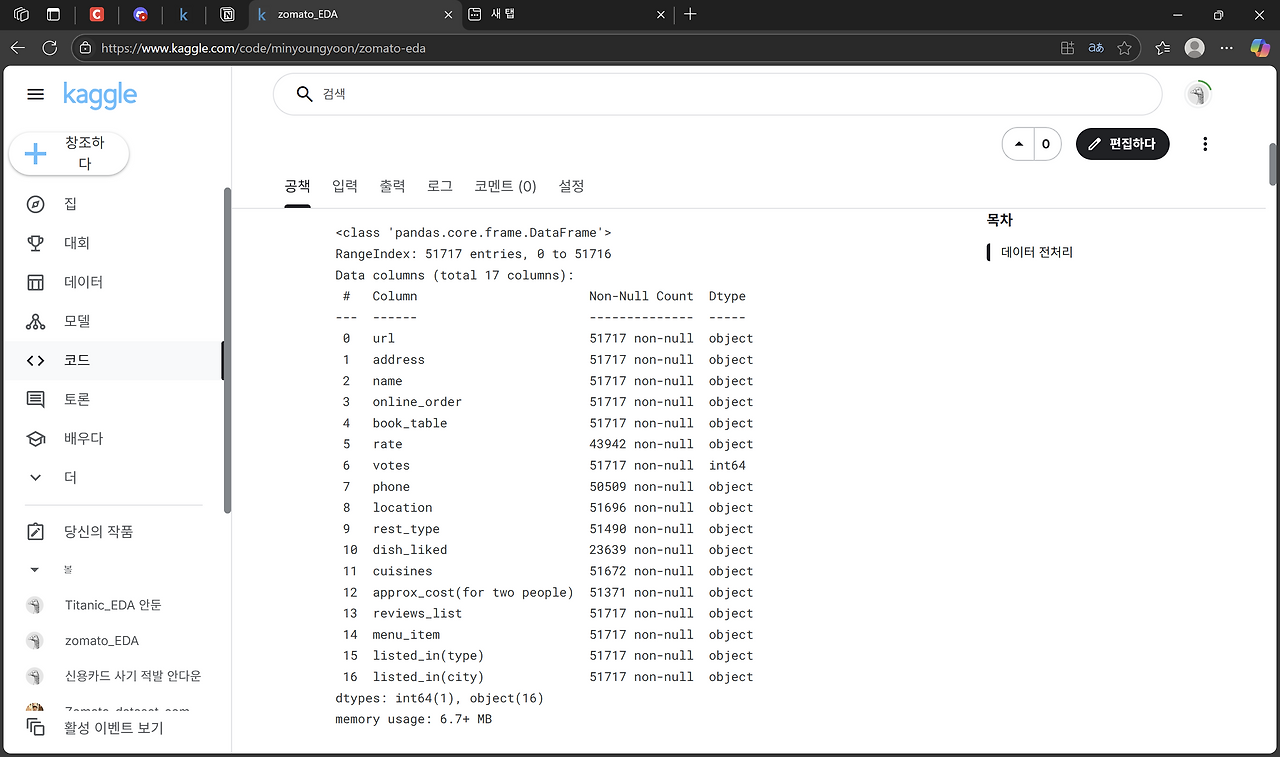Image resolution: width=1280 pixels, height=757 pixels.
Task: Click '23639 non-null' count value
Action: tap(641, 550)
